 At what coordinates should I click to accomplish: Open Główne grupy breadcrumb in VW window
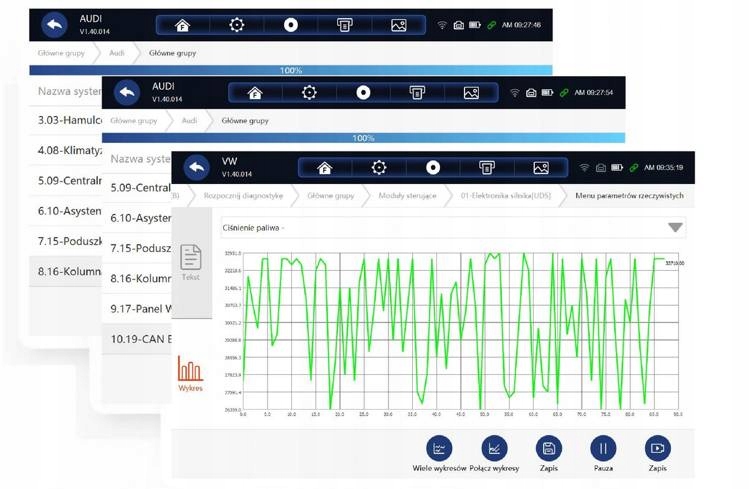pyautogui.click(x=331, y=196)
